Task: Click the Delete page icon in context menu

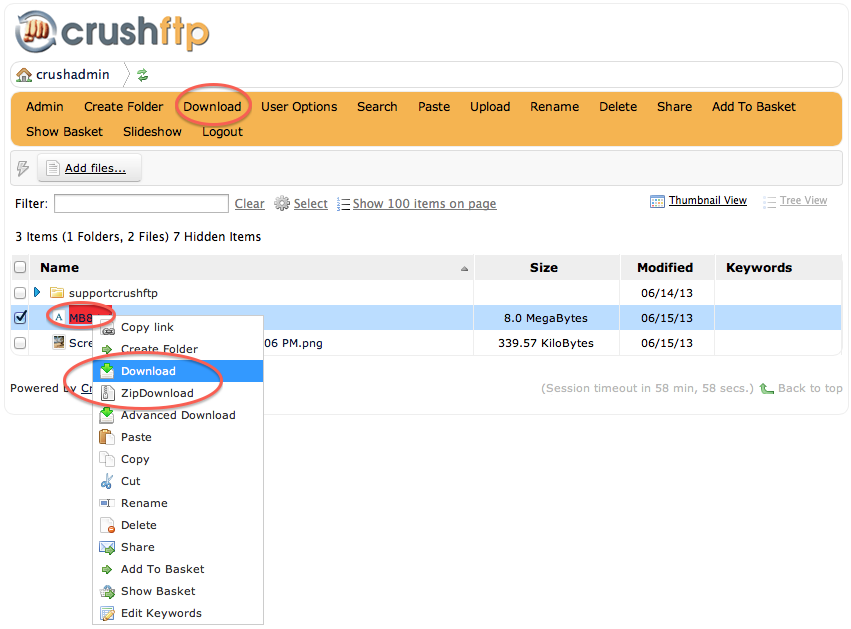Action: tap(107, 525)
